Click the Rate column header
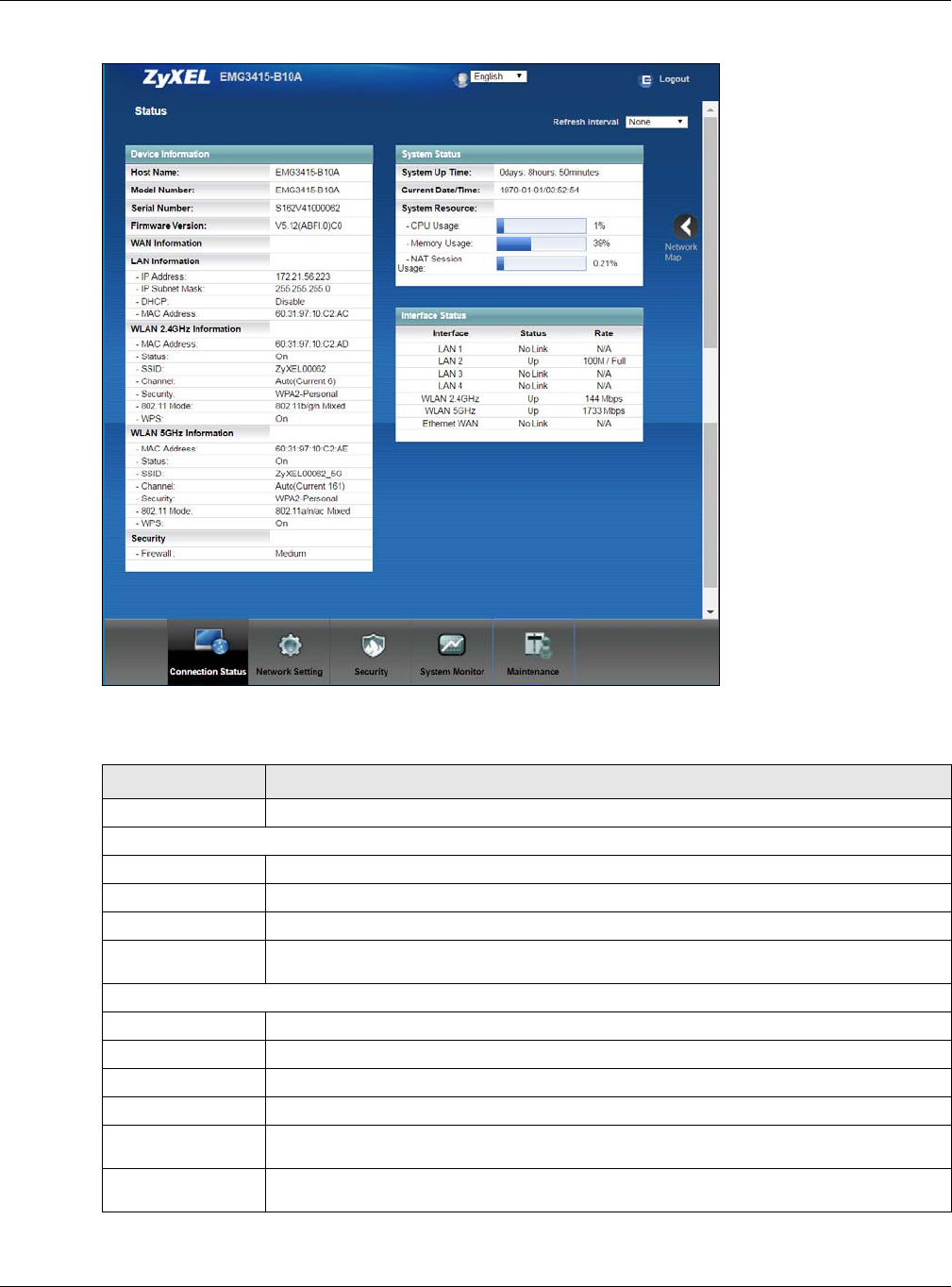The width and height of the screenshot is (952, 1287). tap(604, 333)
